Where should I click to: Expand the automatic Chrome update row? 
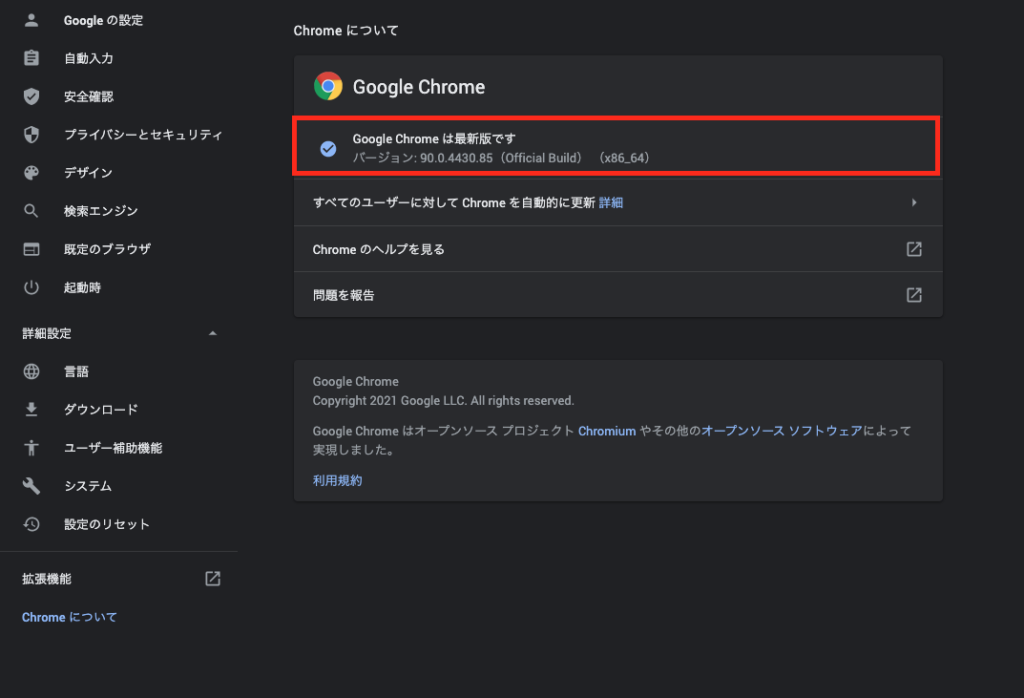click(914, 201)
